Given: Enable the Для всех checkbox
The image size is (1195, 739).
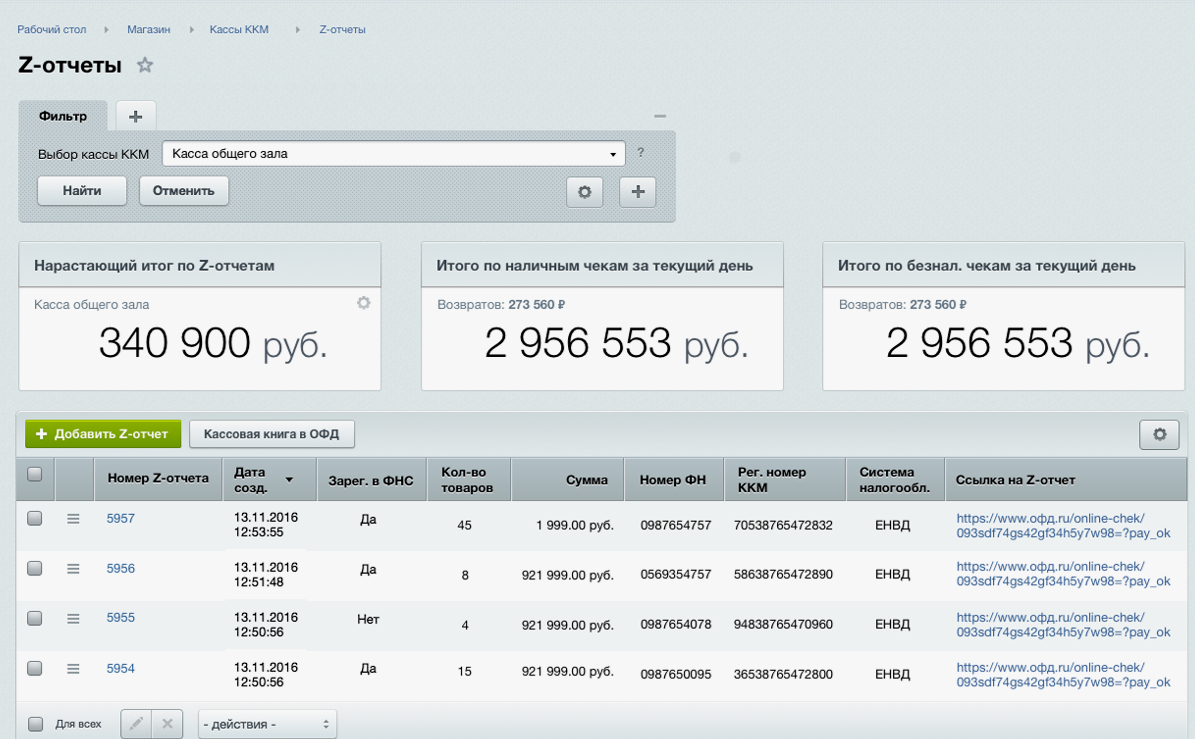Looking at the screenshot, I should click(x=35, y=724).
